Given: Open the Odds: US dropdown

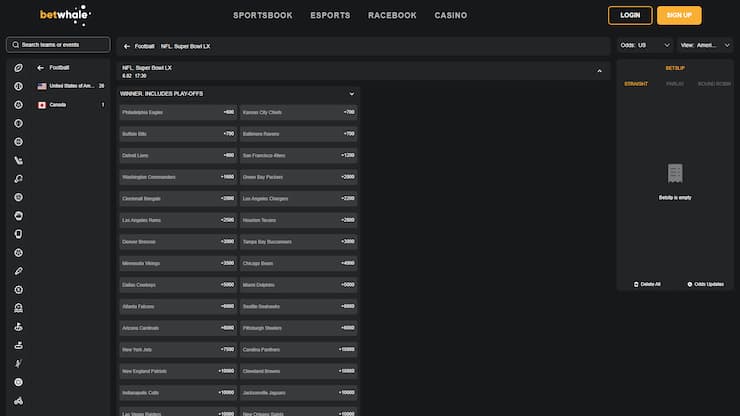Looking at the screenshot, I should click(645, 45).
